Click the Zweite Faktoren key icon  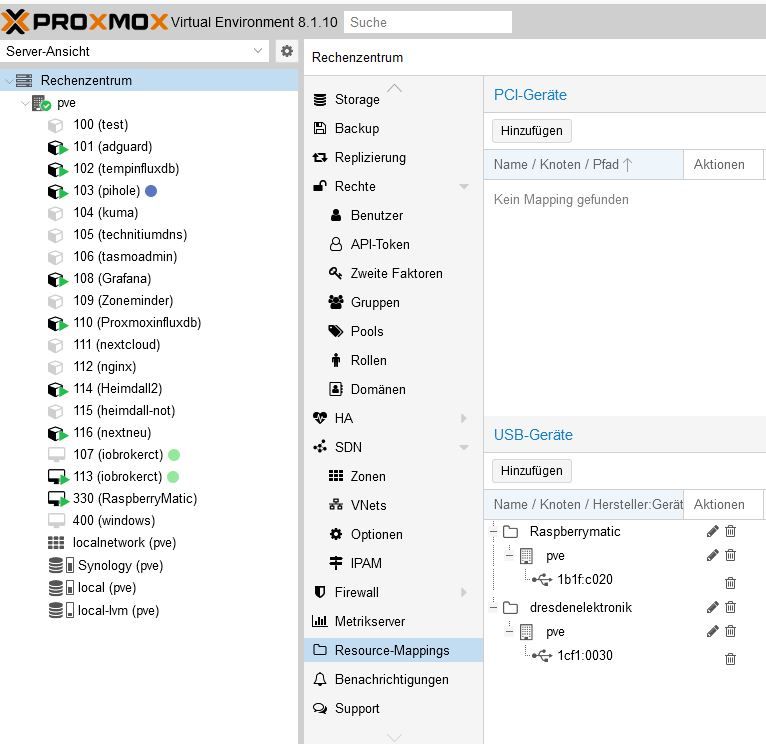(x=335, y=273)
